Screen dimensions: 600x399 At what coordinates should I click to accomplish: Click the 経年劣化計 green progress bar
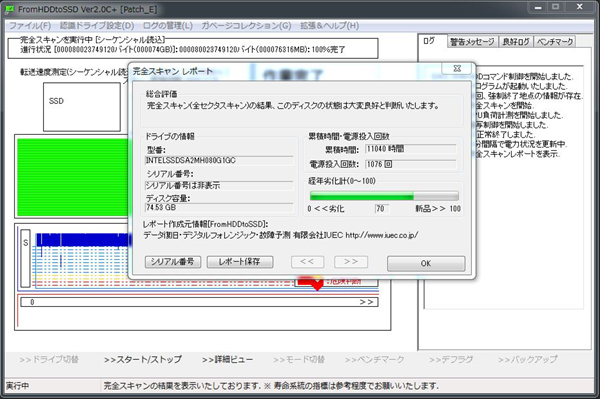384,196
